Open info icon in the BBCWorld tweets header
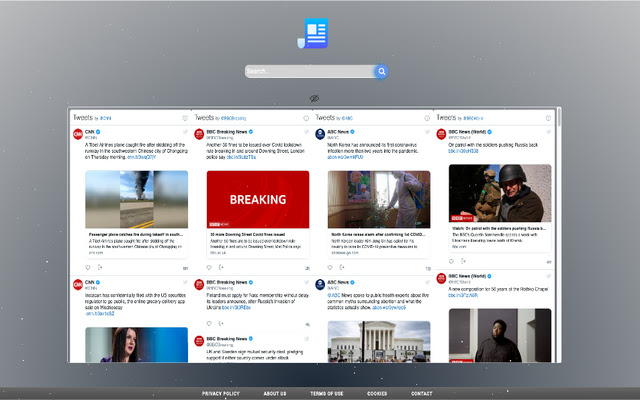Screen dimensions: 640x400 point(548,118)
